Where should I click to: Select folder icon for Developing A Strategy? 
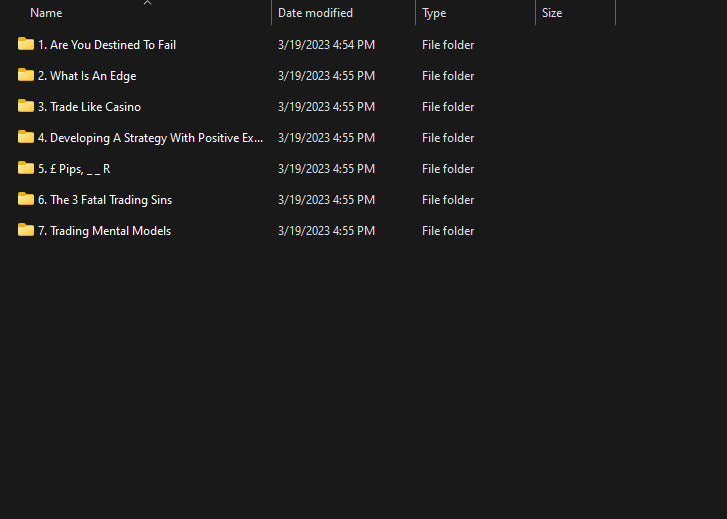tap(26, 137)
